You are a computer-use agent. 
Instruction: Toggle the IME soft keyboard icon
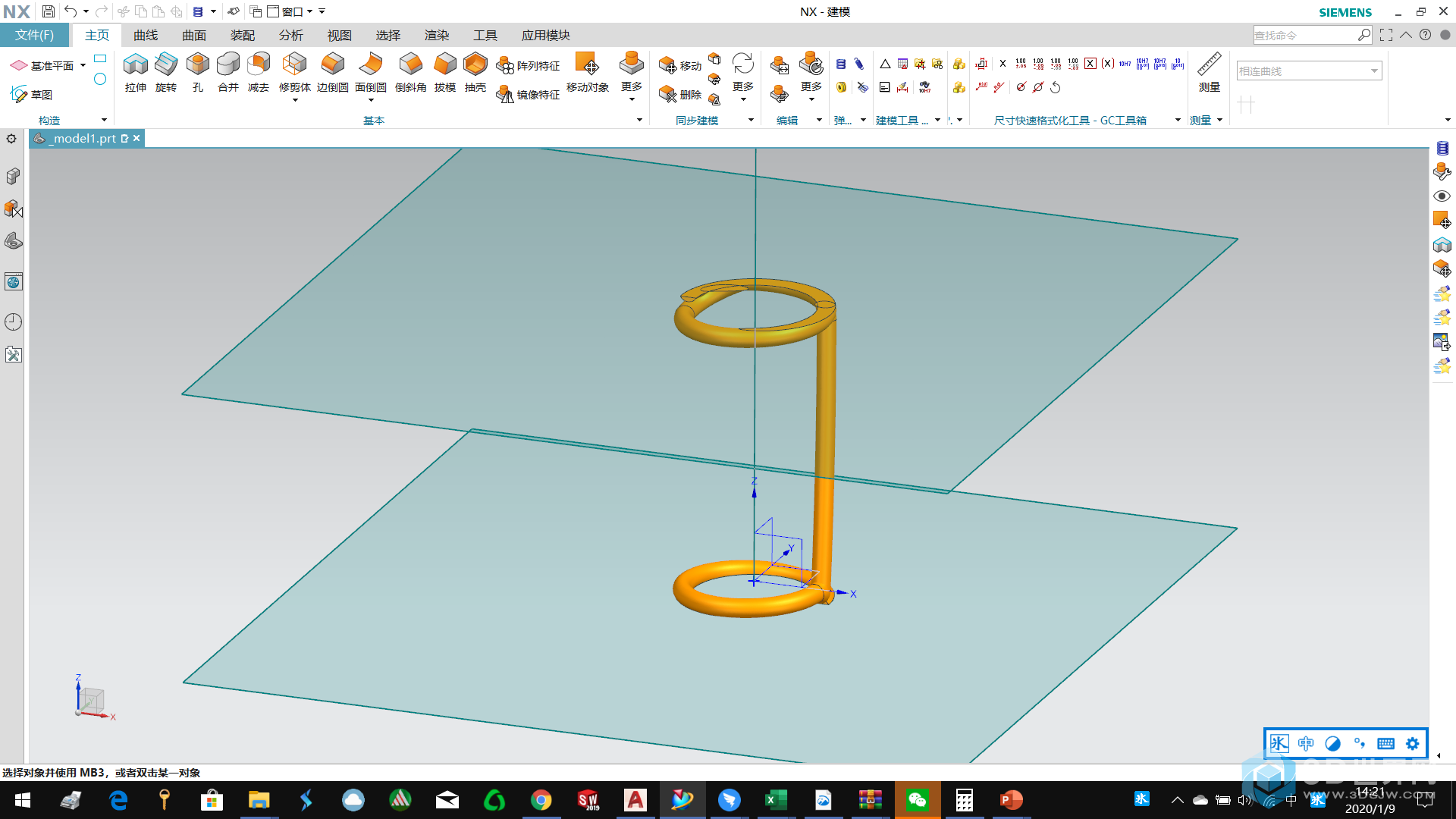(1385, 743)
